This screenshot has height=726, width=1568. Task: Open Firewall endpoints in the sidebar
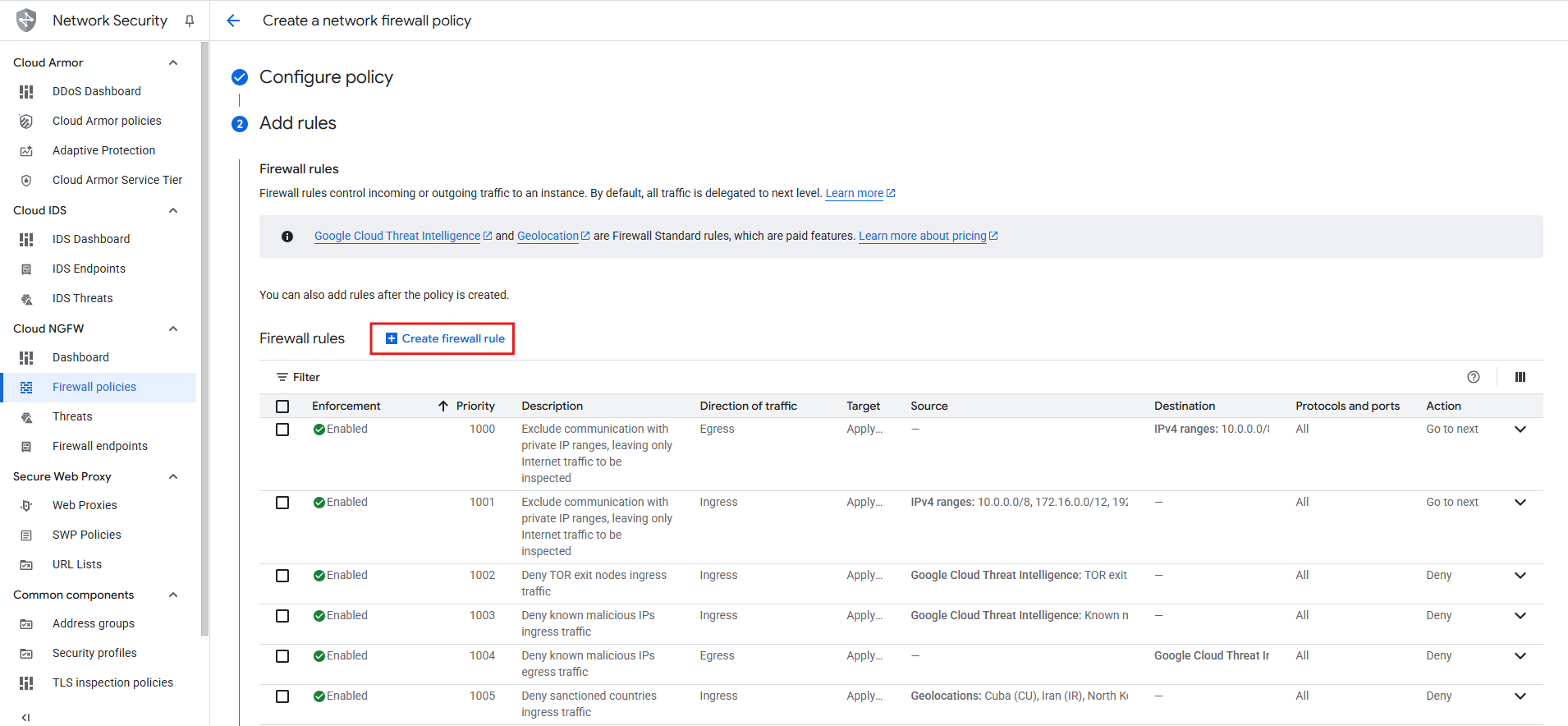point(100,446)
